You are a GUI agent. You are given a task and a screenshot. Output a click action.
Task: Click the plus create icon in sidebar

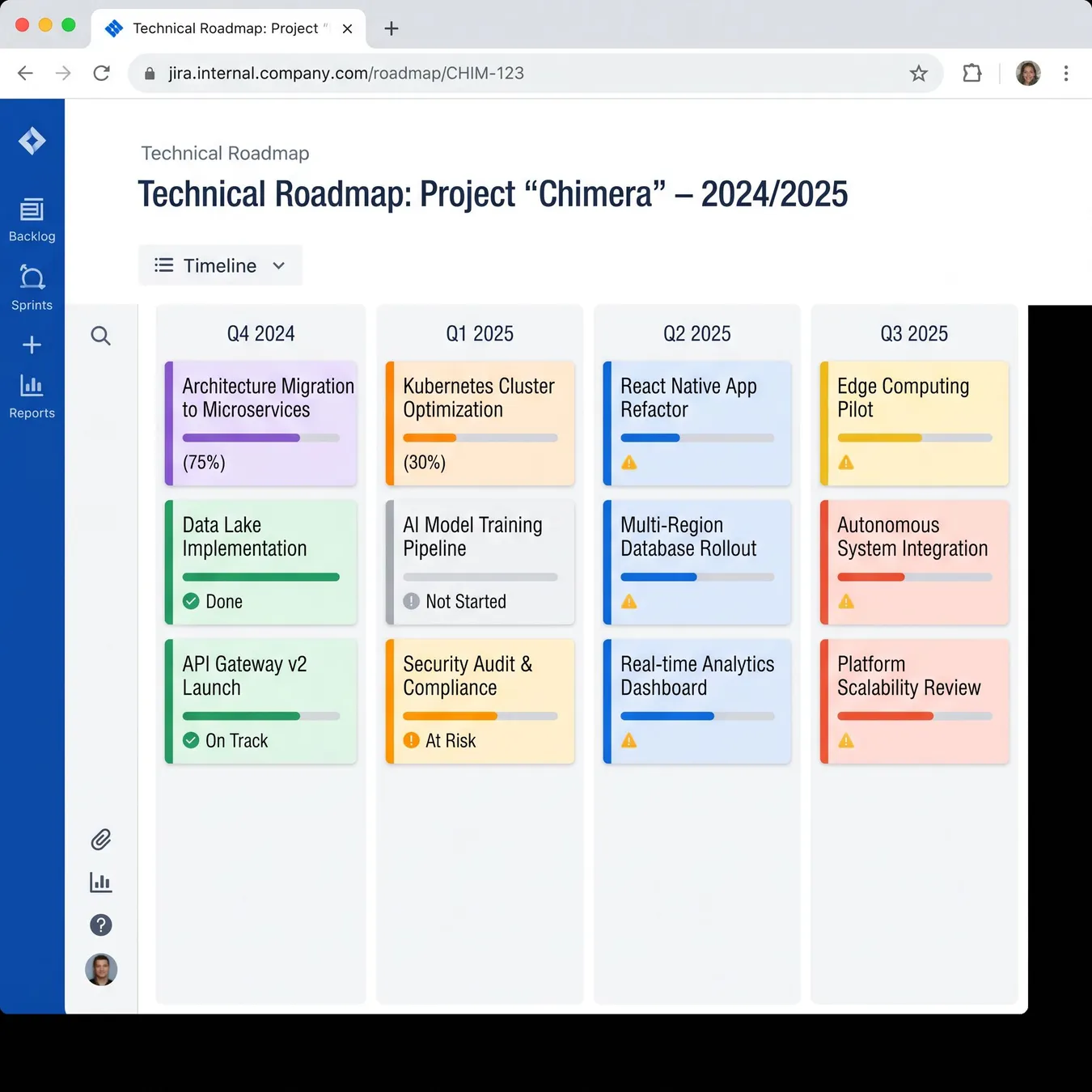point(32,345)
